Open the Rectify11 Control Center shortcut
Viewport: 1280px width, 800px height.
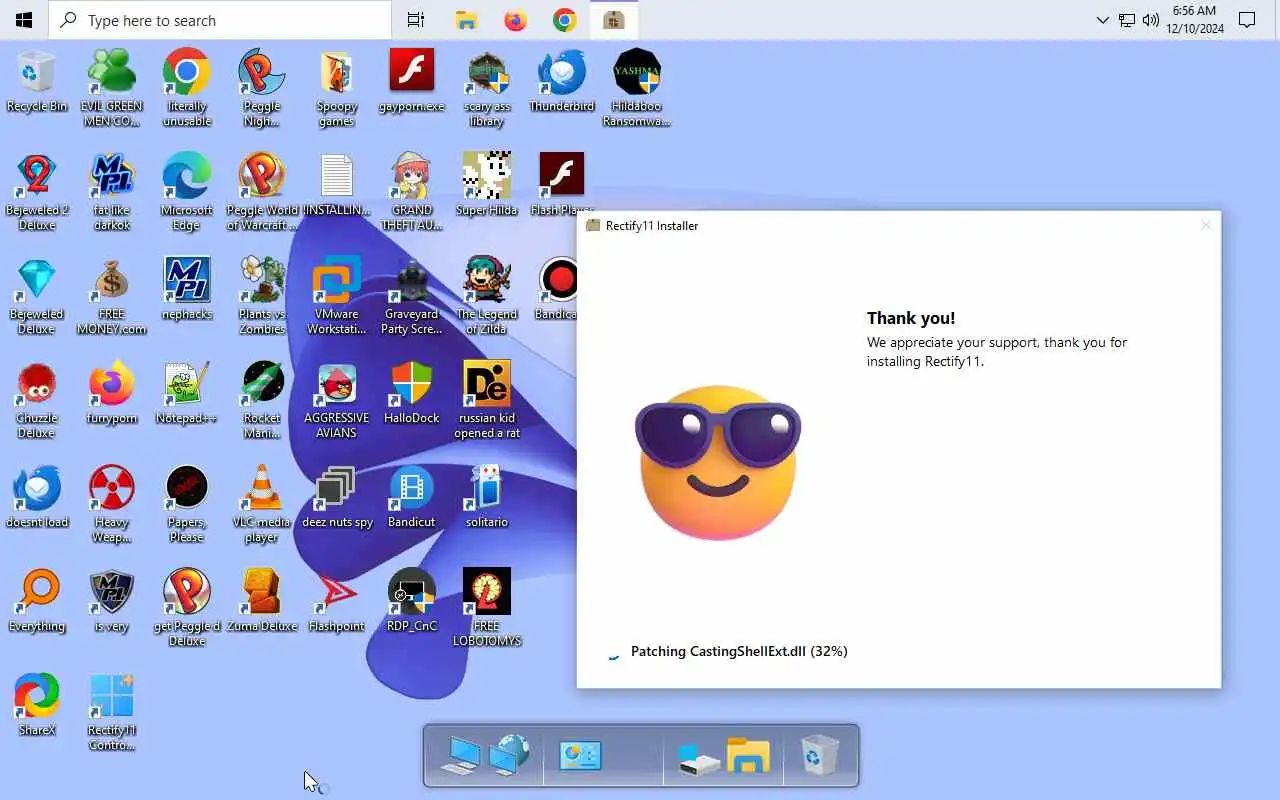112,712
